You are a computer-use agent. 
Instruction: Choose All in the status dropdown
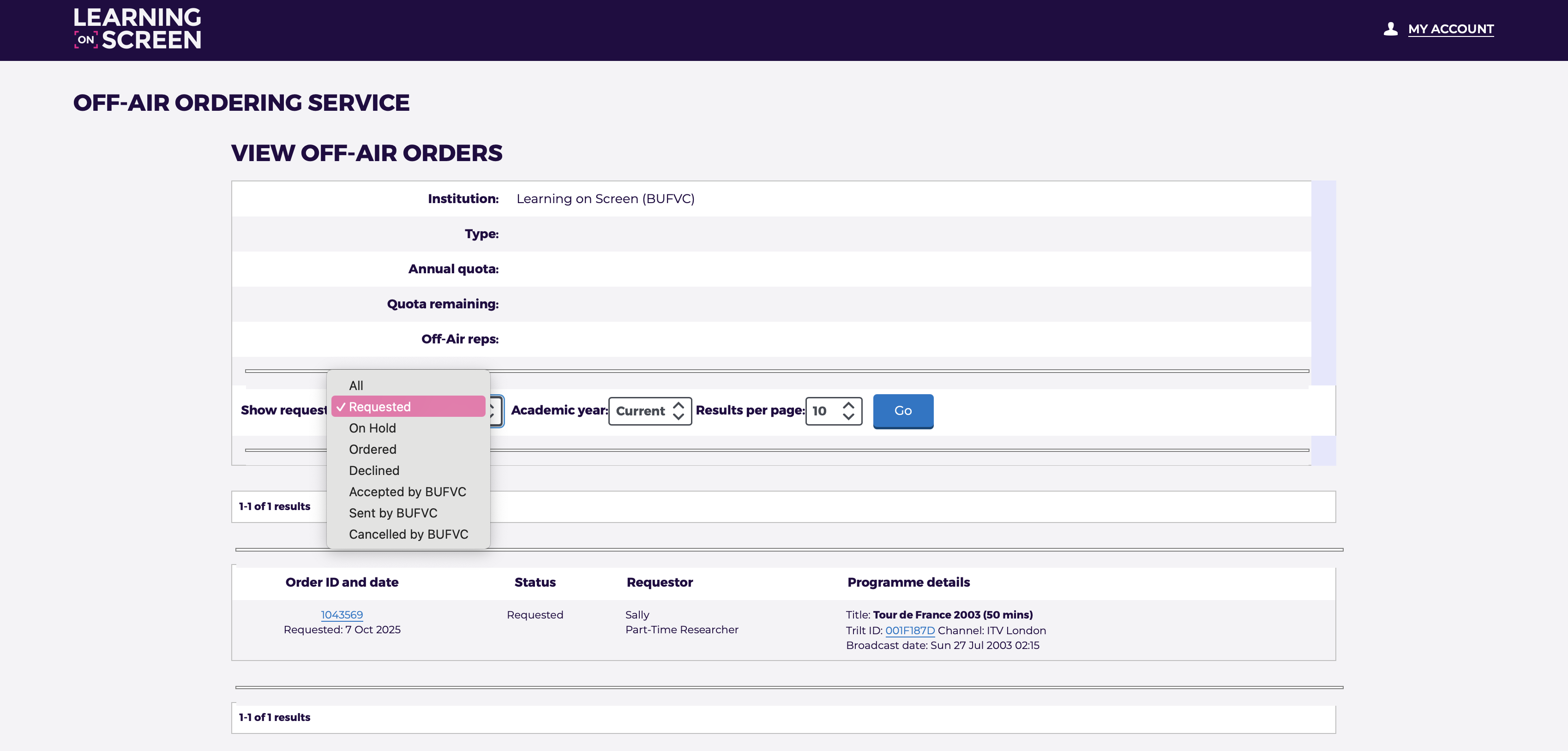pyautogui.click(x=409, y=385)
